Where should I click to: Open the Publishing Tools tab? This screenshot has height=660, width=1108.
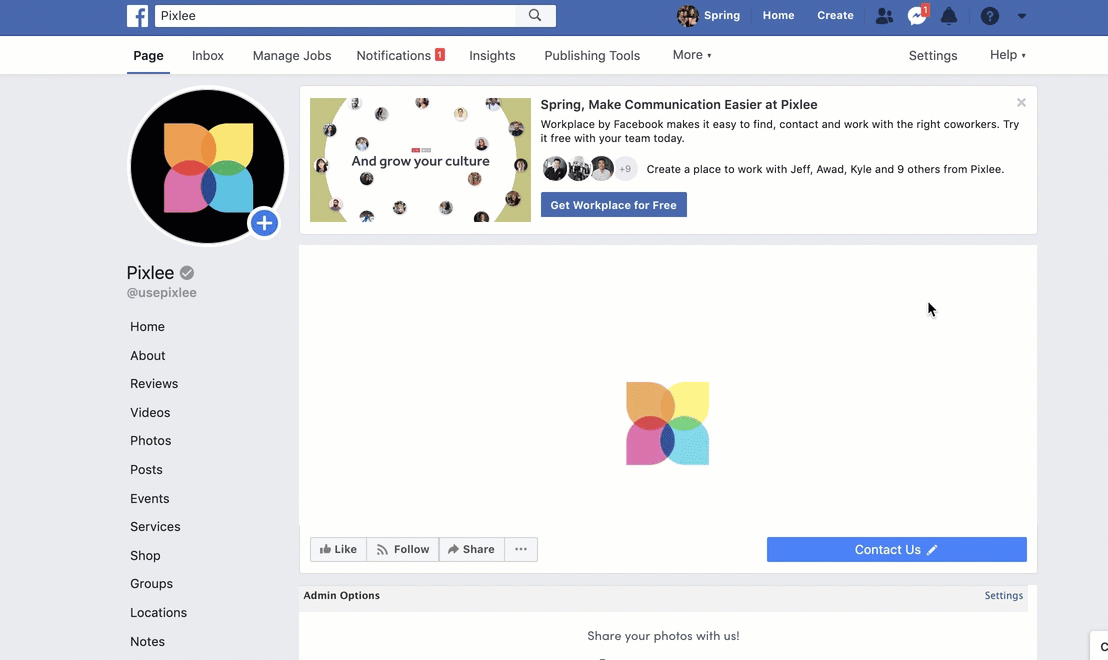592,56
